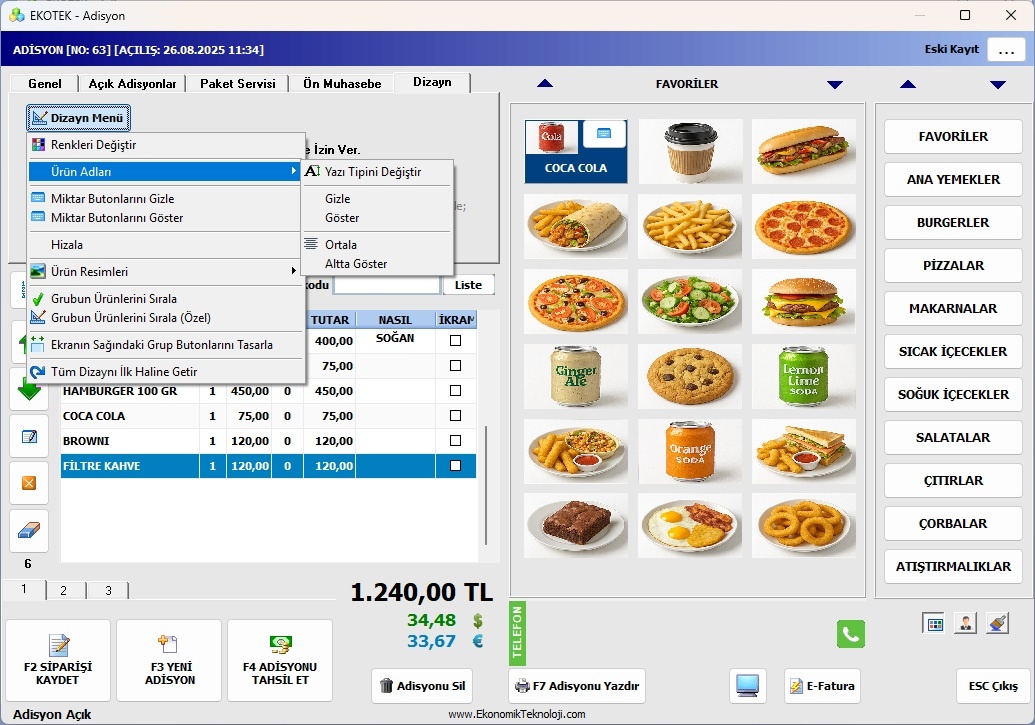Choose Renkleri Değiştir menu item
Viewport: 1035px width, 725px height.
click(x=165, y=145)
